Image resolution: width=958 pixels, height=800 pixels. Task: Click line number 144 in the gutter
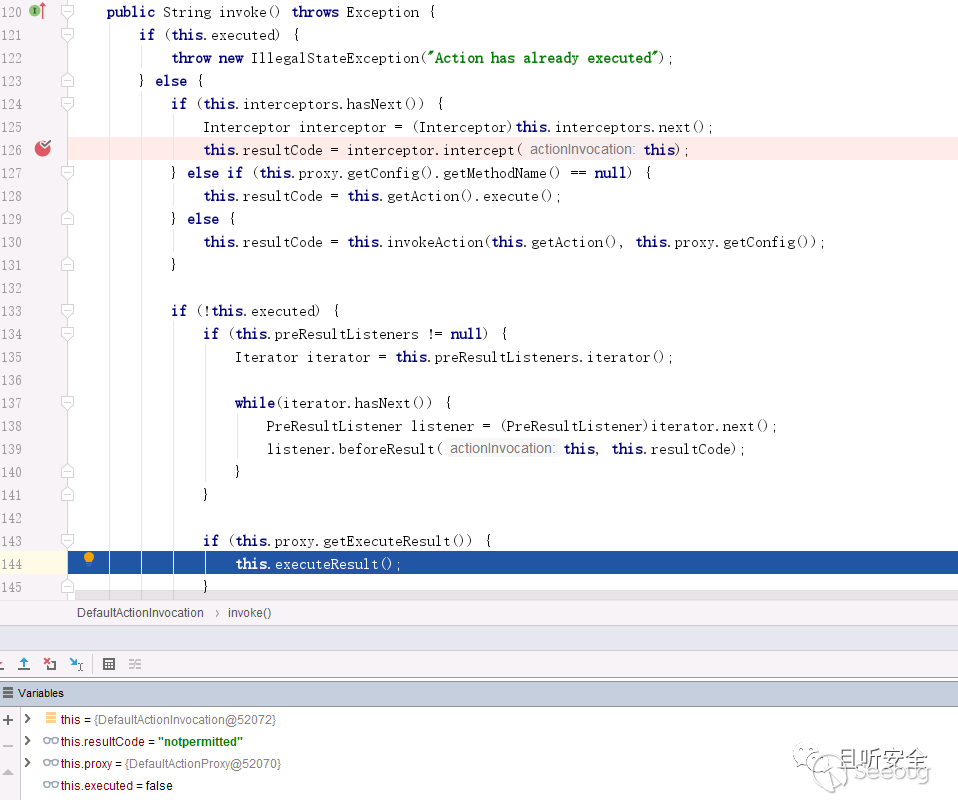[x=12, y=564]
